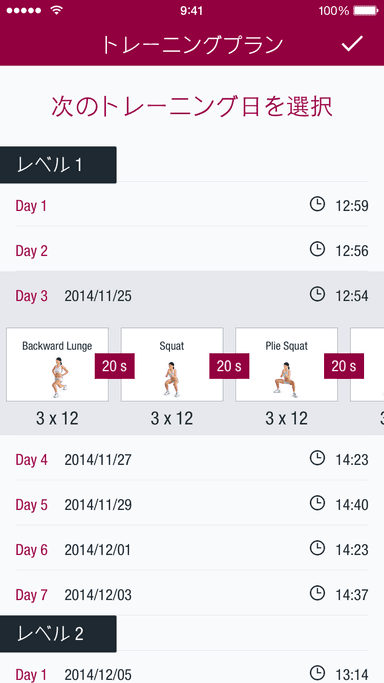Select Day 7 dated 2014/12/03
This screenshot has height=683, width=384.
point(192,595)
